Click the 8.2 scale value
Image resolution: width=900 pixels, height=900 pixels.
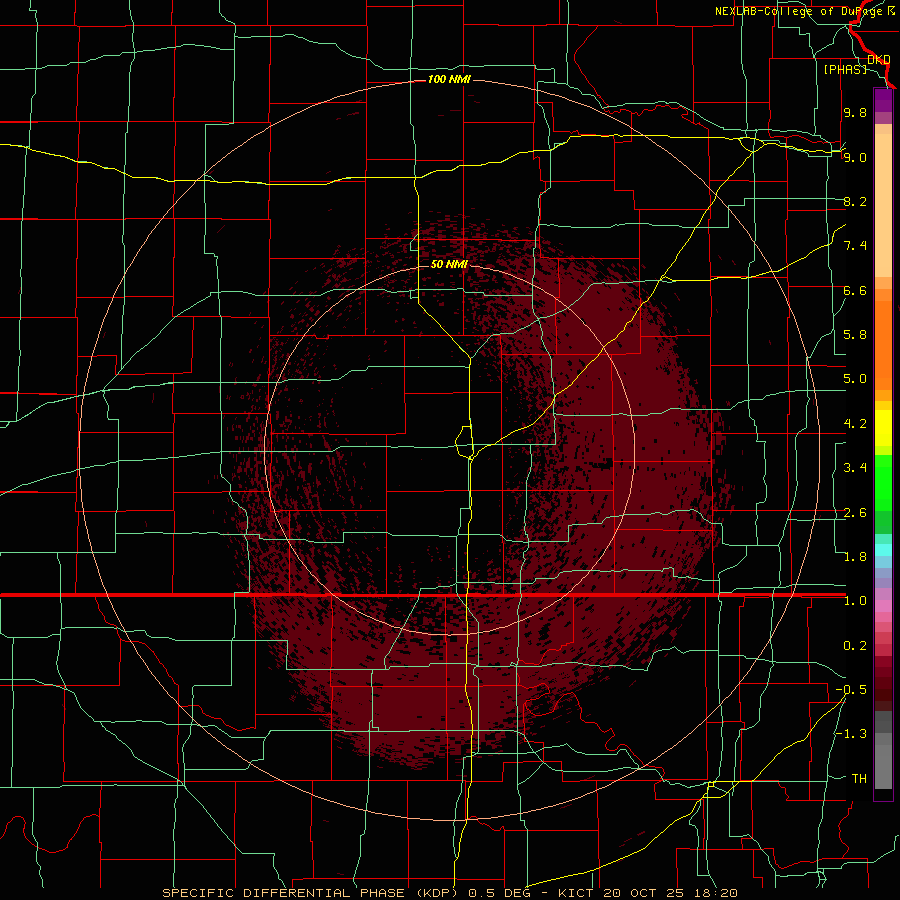pyautogui.click(x=855, y=201)
